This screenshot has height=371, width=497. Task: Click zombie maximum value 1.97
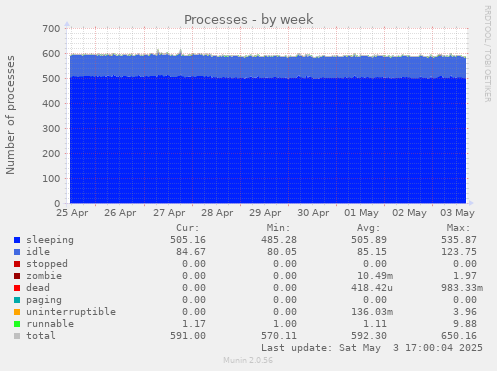[x=465, y=276]
